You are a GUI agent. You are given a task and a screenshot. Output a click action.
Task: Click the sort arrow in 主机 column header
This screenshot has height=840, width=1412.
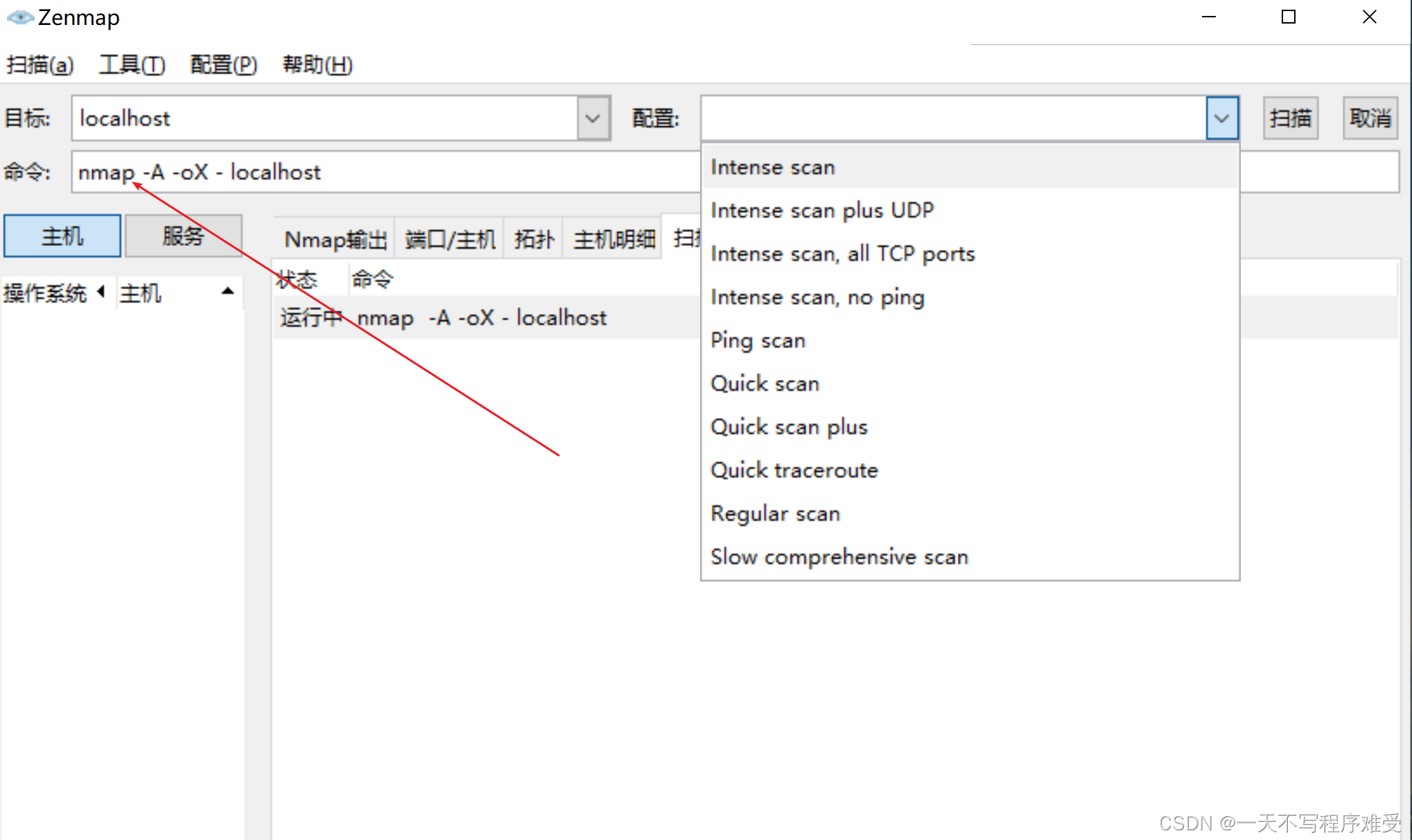[x=227, y=292]
